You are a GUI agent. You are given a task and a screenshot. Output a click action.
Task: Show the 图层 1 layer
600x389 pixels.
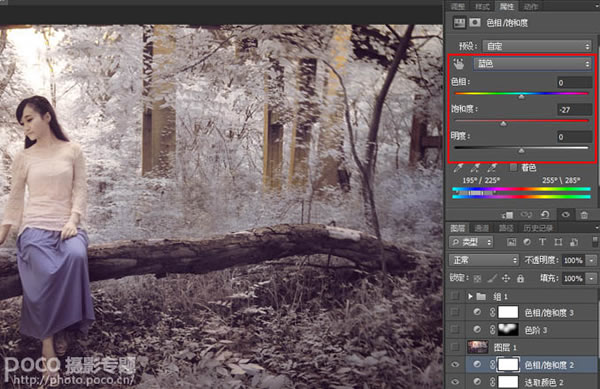tap(455, 347)
